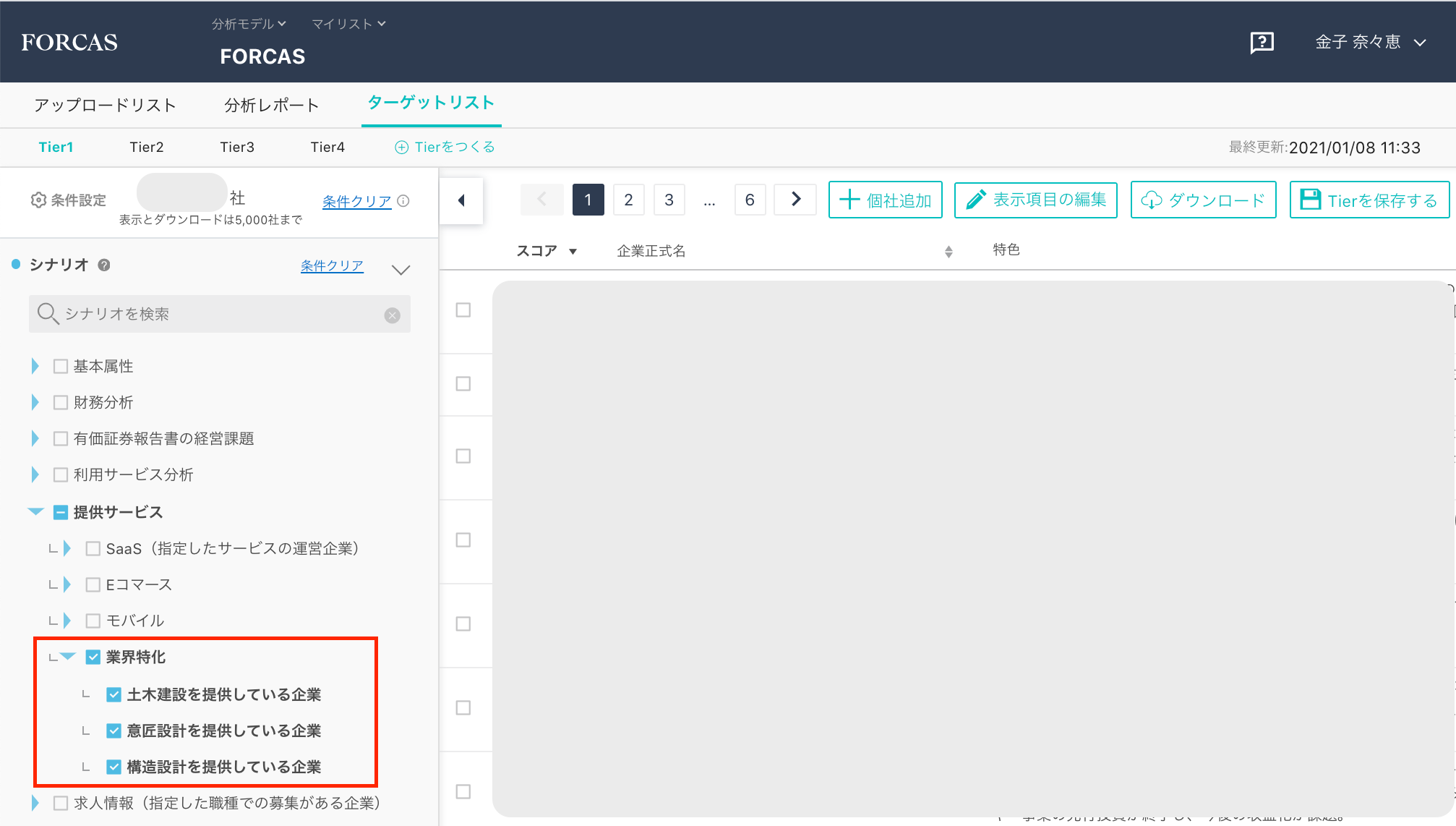Check the Eコマース checkbox
The width and height of the screenshot is (1456, 826).
[x=93, y=584]
